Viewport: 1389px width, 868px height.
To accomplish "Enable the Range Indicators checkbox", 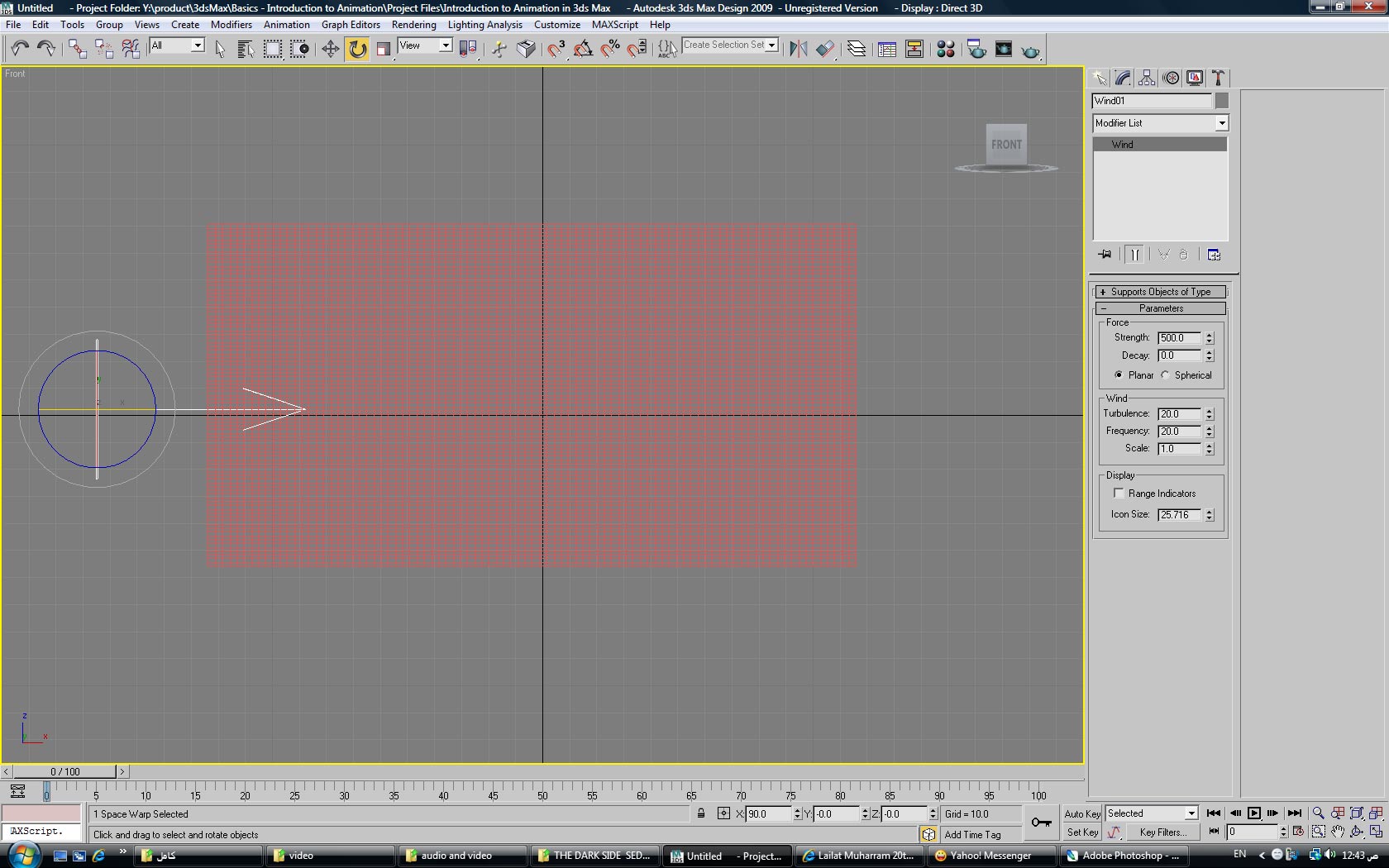I will point(1119,494).
